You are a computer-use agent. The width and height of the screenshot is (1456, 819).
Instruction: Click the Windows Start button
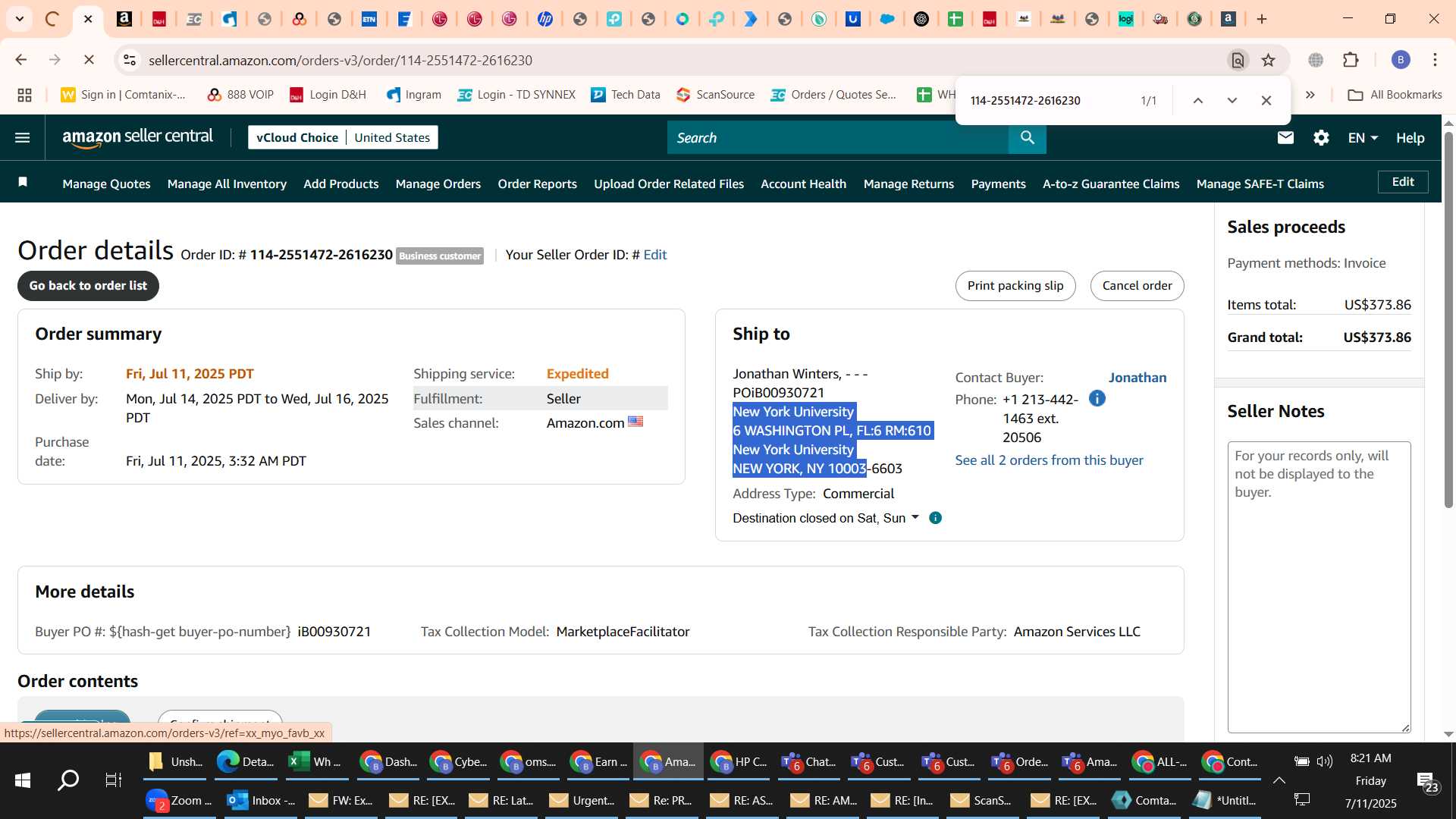[23, 780]
